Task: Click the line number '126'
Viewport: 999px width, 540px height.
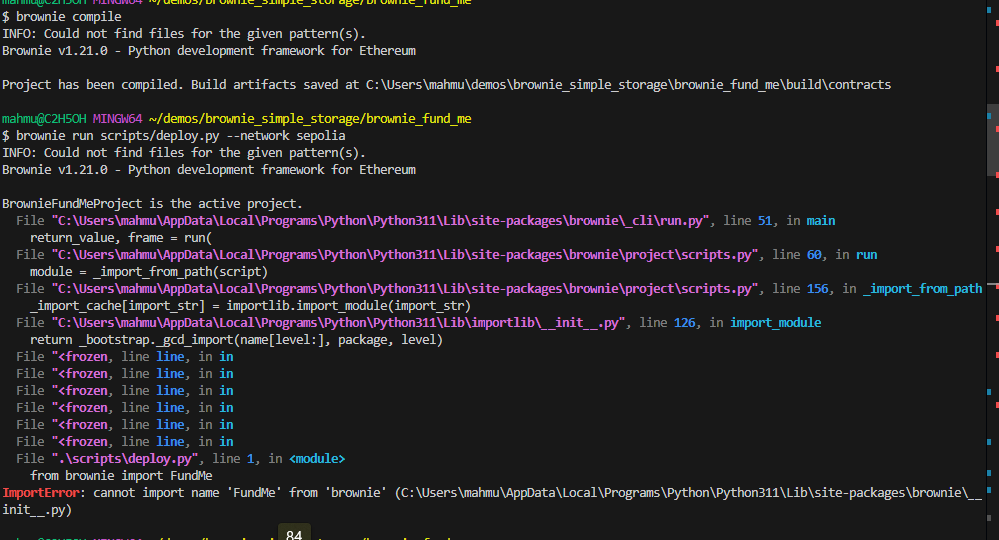Action: coord(684,323)
